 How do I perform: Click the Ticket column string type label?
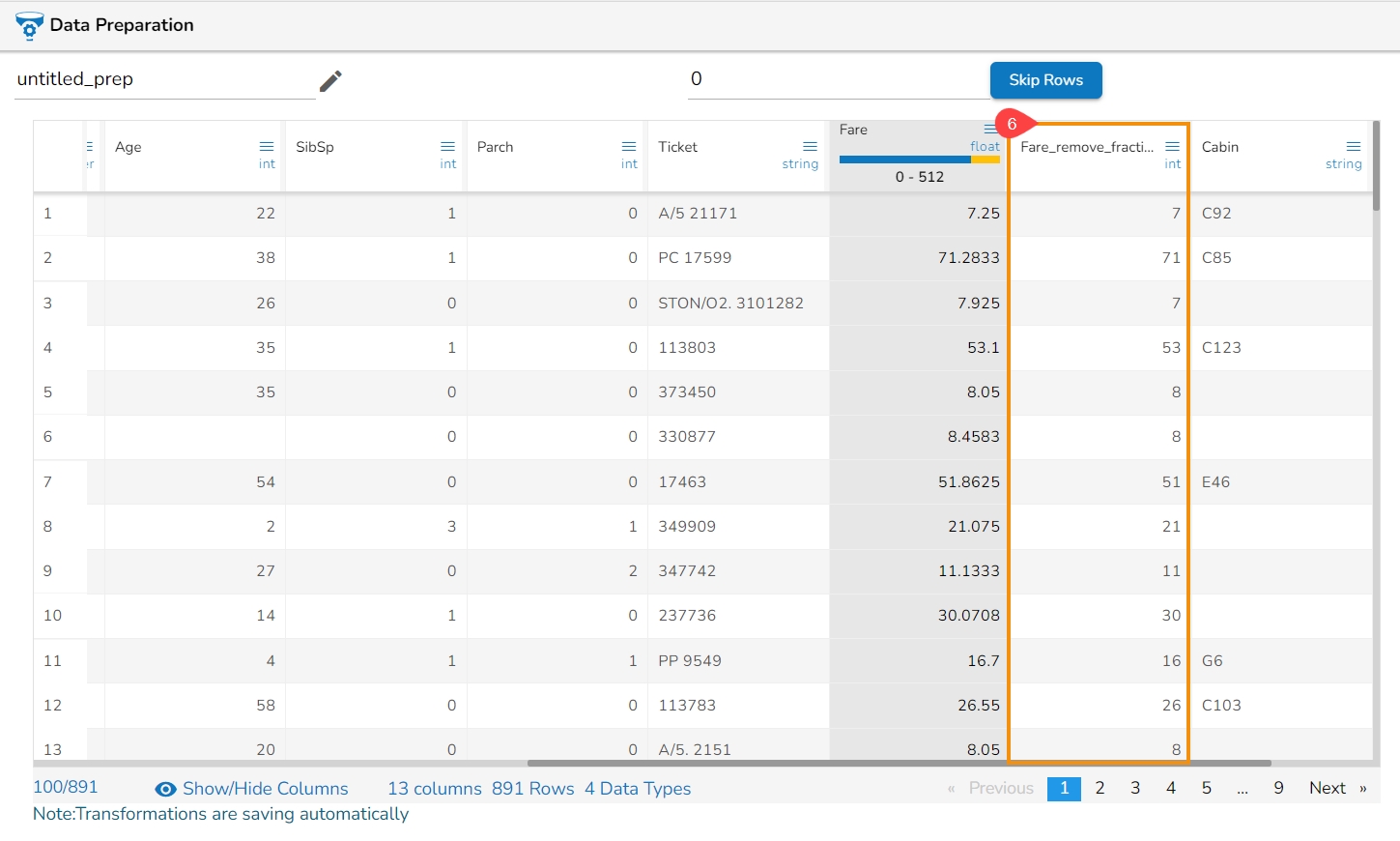pyautogui.click(x=800, y=164)
